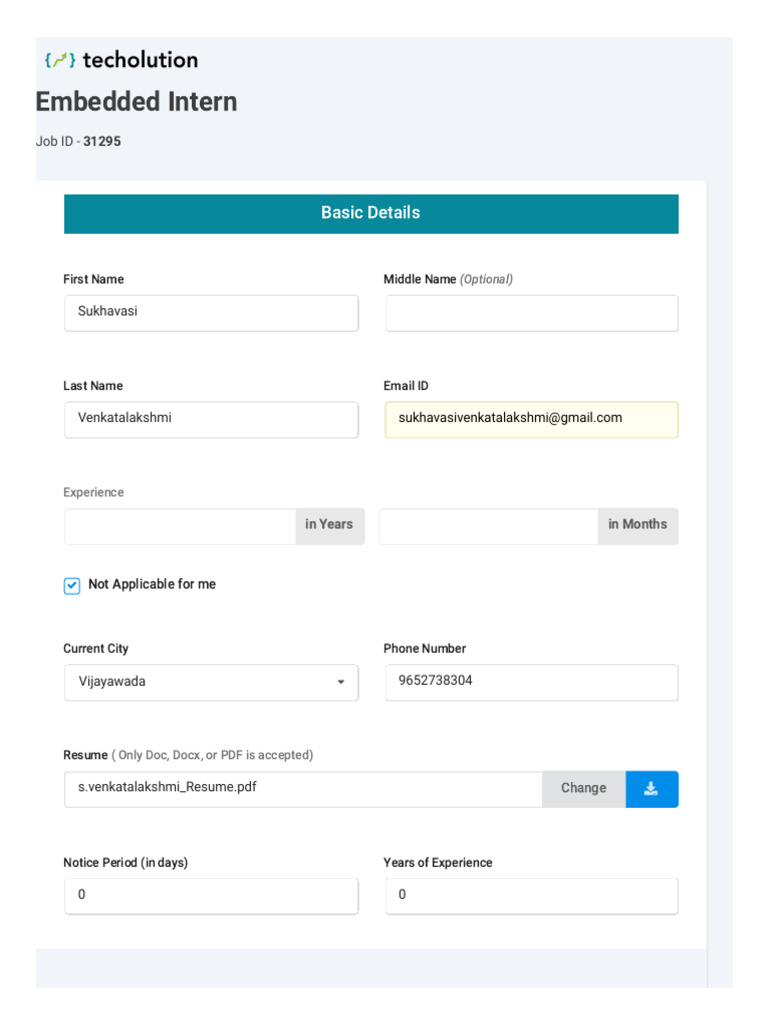Viewport: 768px width, 1024px height.
Task: Click the Embedded Intern job title
Action: [137, 102]
